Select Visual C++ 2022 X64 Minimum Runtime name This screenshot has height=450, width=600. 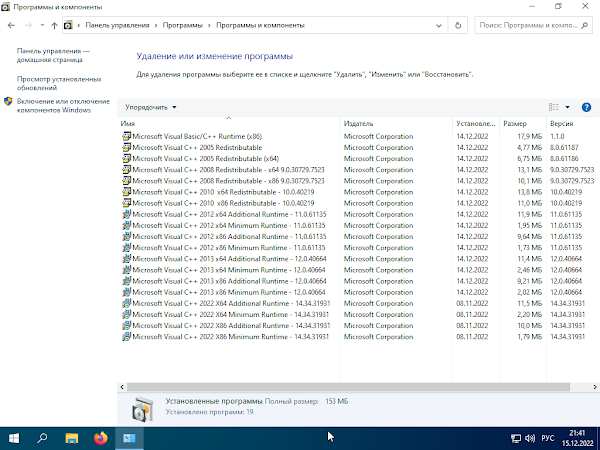point(230,314)
